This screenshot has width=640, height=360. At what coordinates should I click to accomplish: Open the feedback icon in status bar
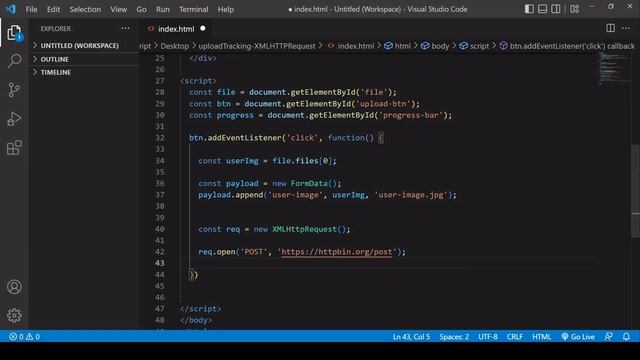(609, 337)
